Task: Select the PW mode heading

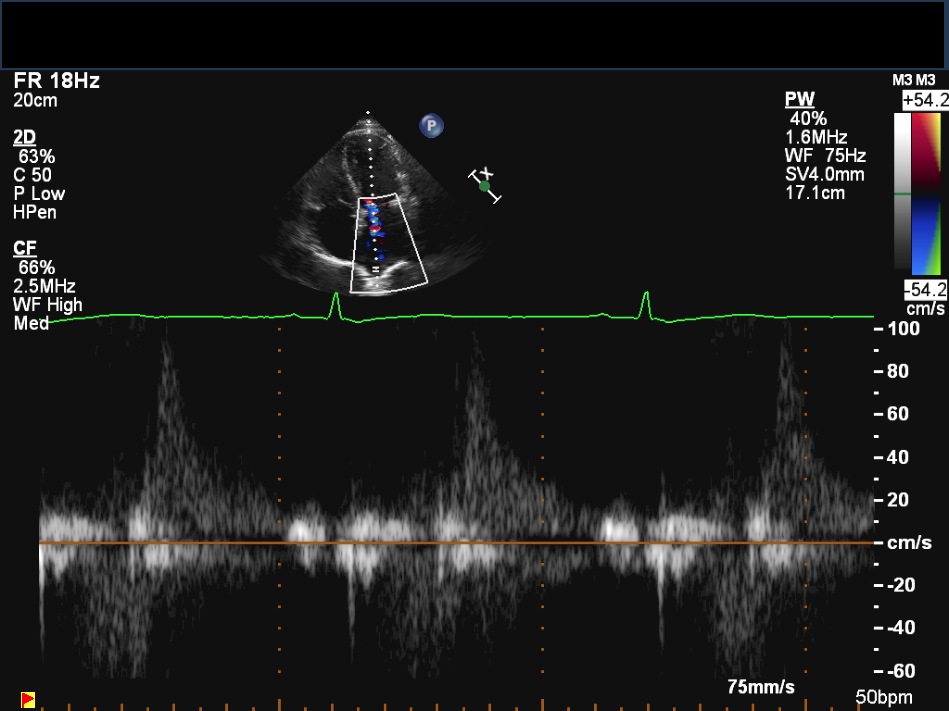Action: click(799, 100)
